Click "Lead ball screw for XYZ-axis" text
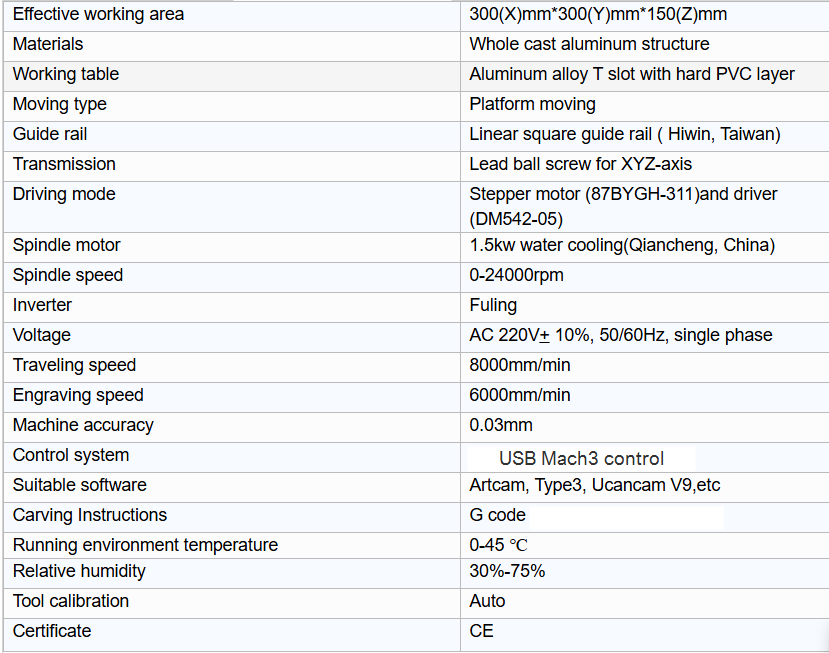 point(580,164)
